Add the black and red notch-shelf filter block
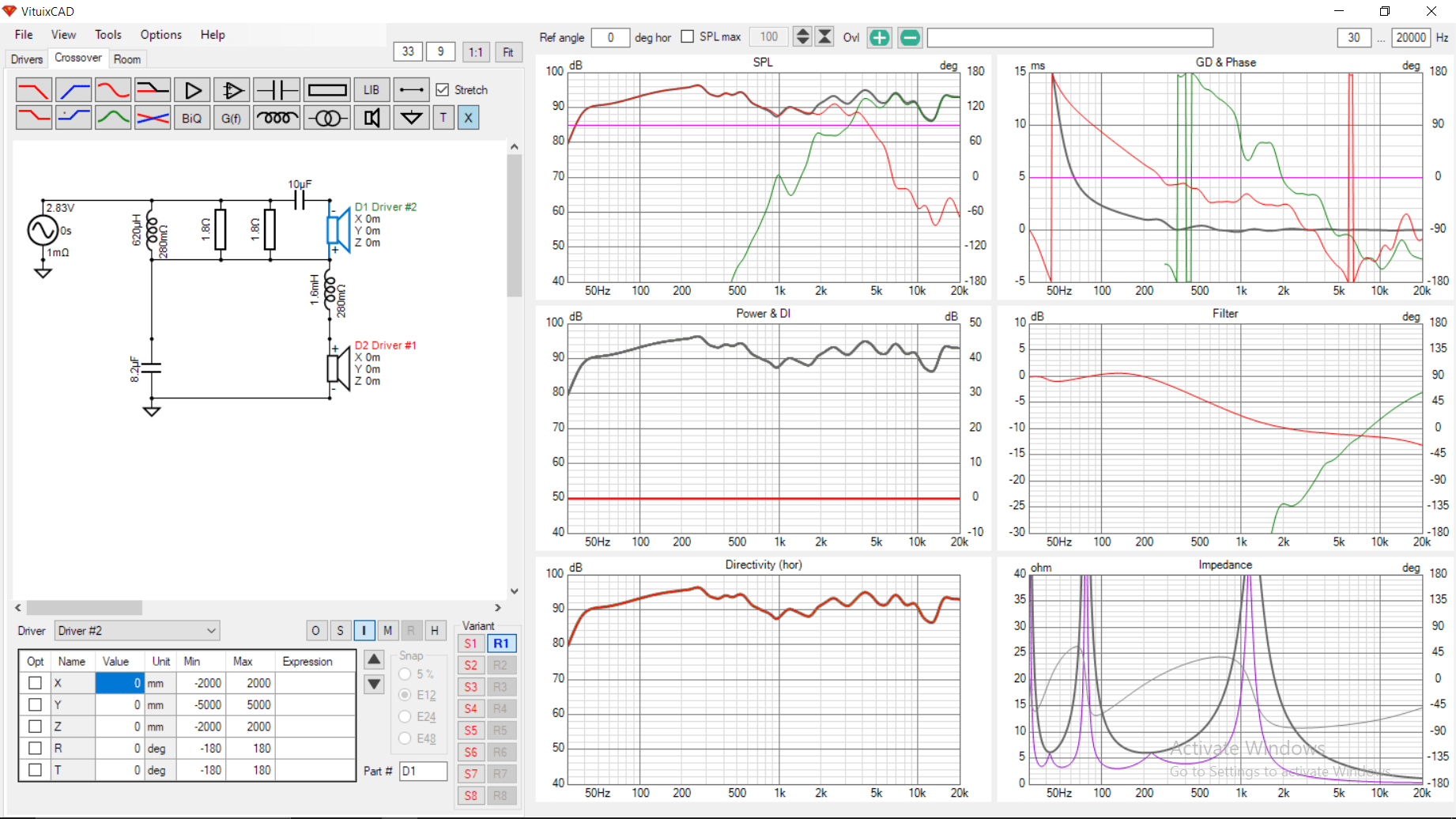The height and width of the screenshot is (819, 1456). click(153, 90)
